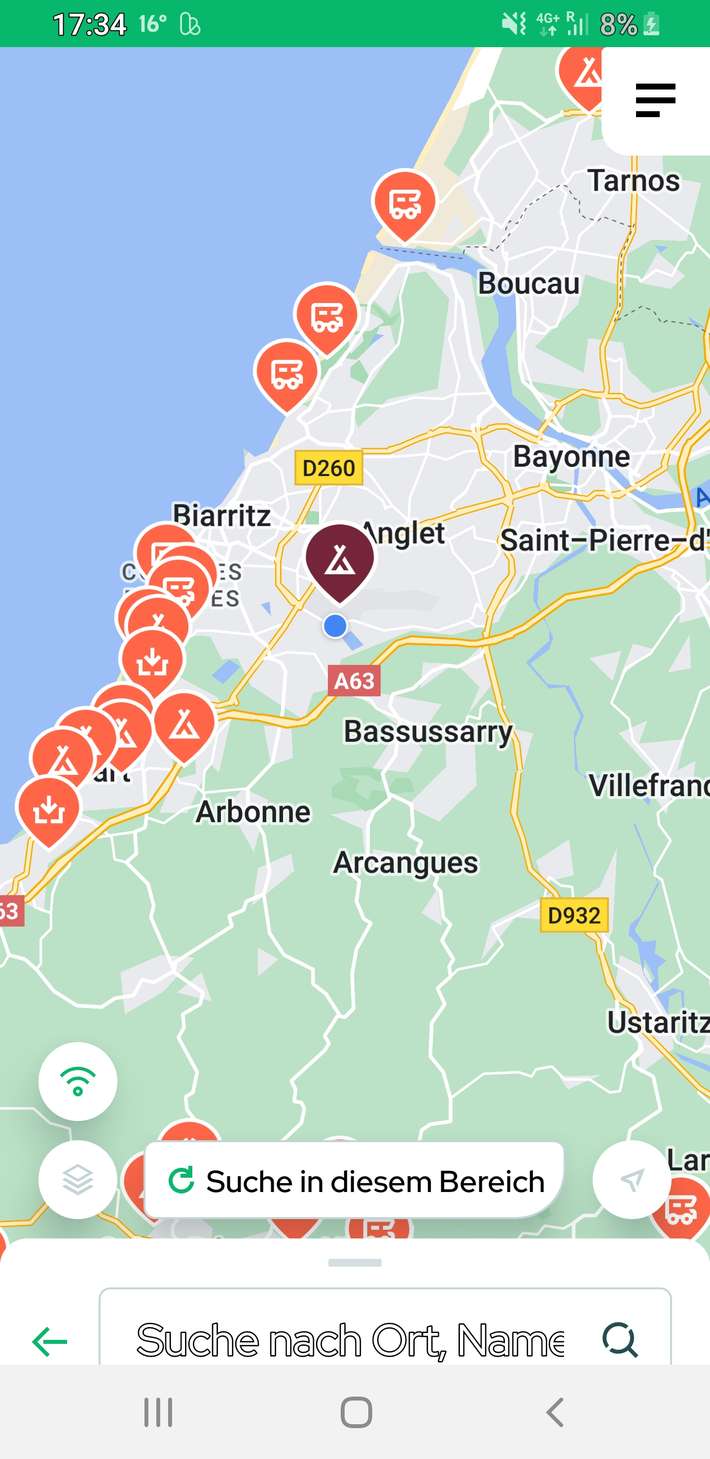Center map on my location arrow
710x1459 pixels.
[x=632, y=1180]
